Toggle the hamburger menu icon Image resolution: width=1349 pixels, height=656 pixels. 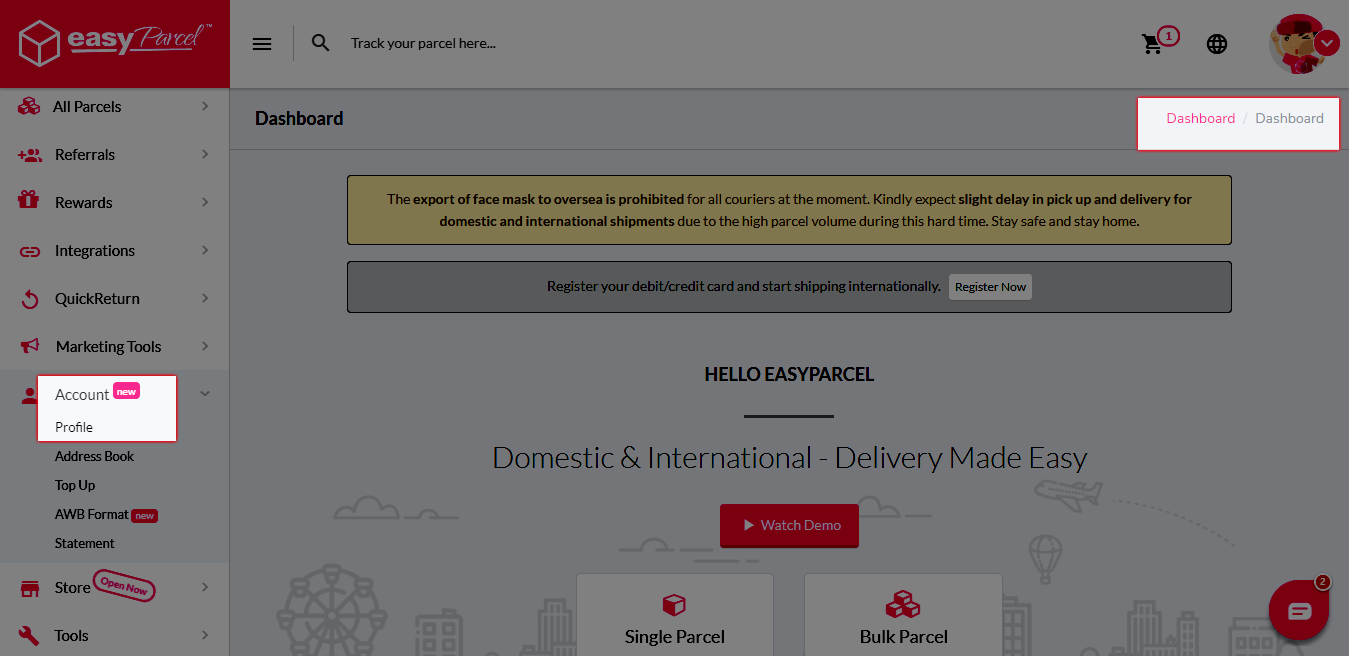point(262,44)
